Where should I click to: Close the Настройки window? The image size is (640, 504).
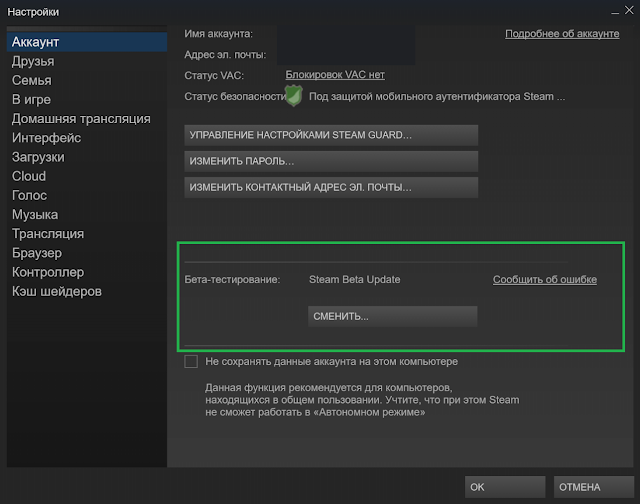629,10
